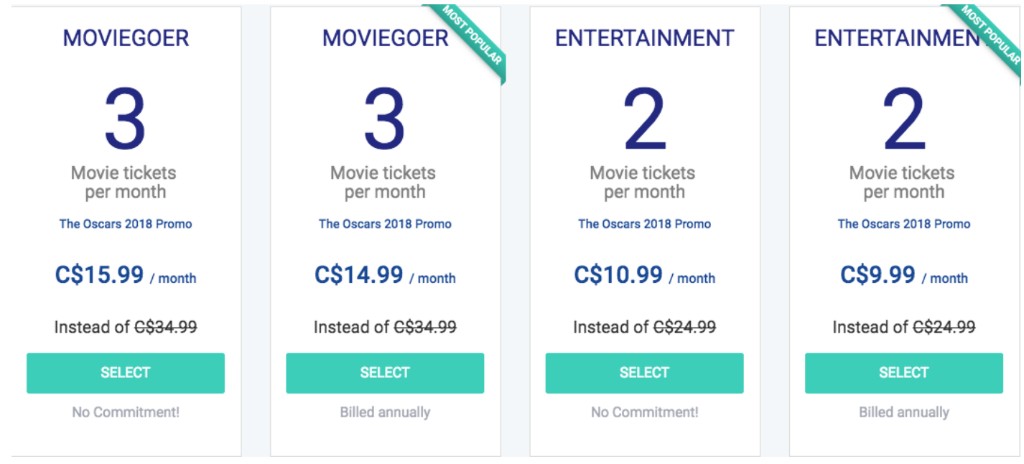Screen dimensions: 1024x464
Task: Click the C$15.99 / month price
Action: tap(125, 275)
